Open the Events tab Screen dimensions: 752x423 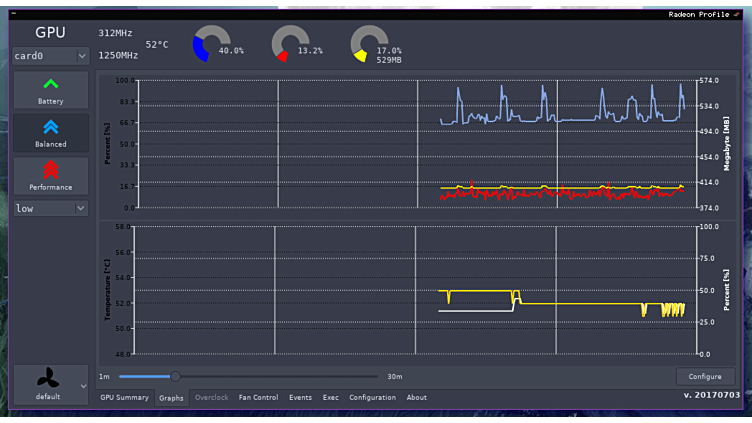[x=300, y=397]
